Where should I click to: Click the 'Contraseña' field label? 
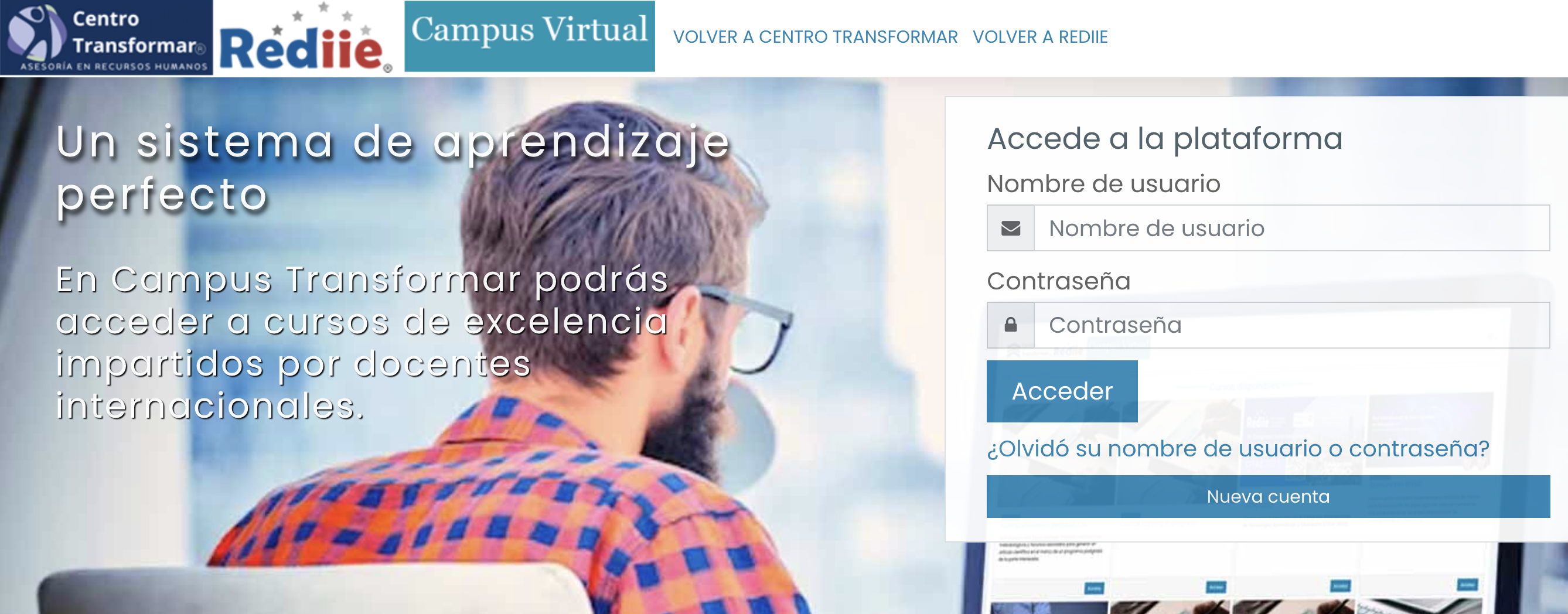point(1059,281)
